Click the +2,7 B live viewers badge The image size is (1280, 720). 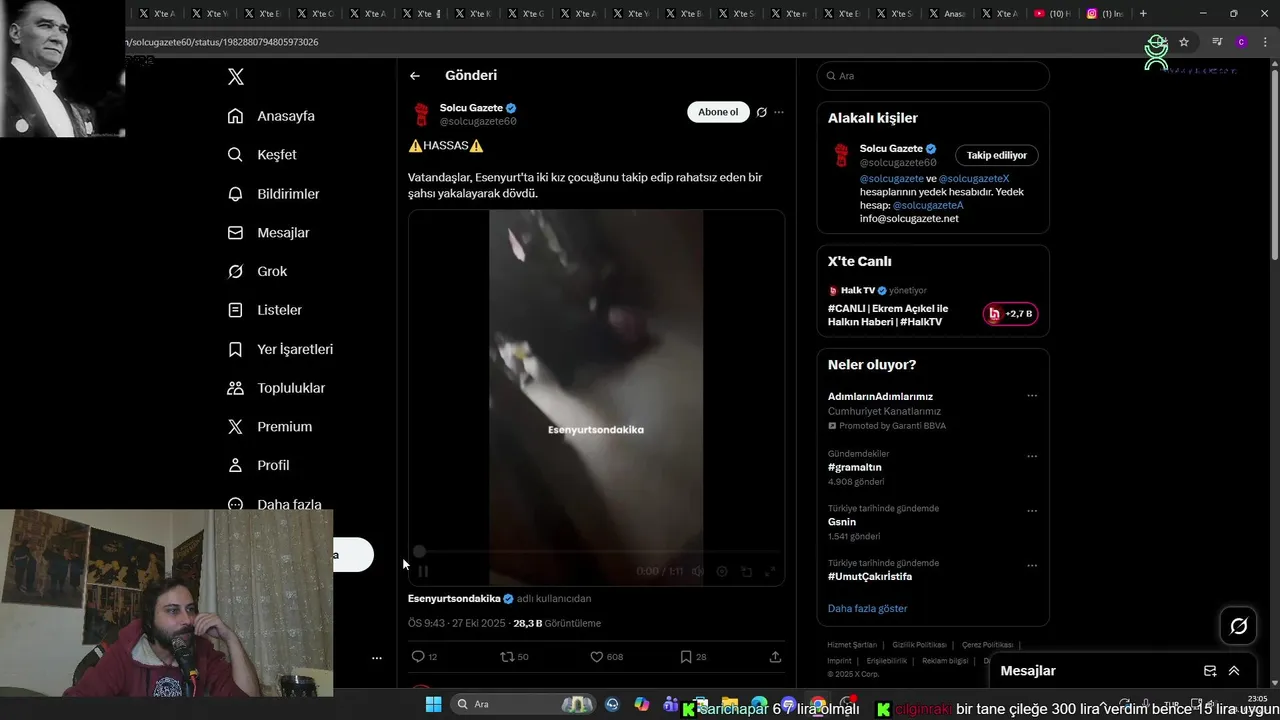pos(1010,314)
